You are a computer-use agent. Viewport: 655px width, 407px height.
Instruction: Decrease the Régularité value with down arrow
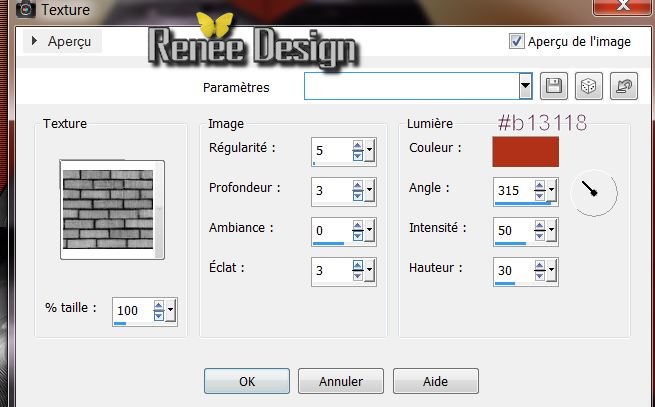coord(358,156)
